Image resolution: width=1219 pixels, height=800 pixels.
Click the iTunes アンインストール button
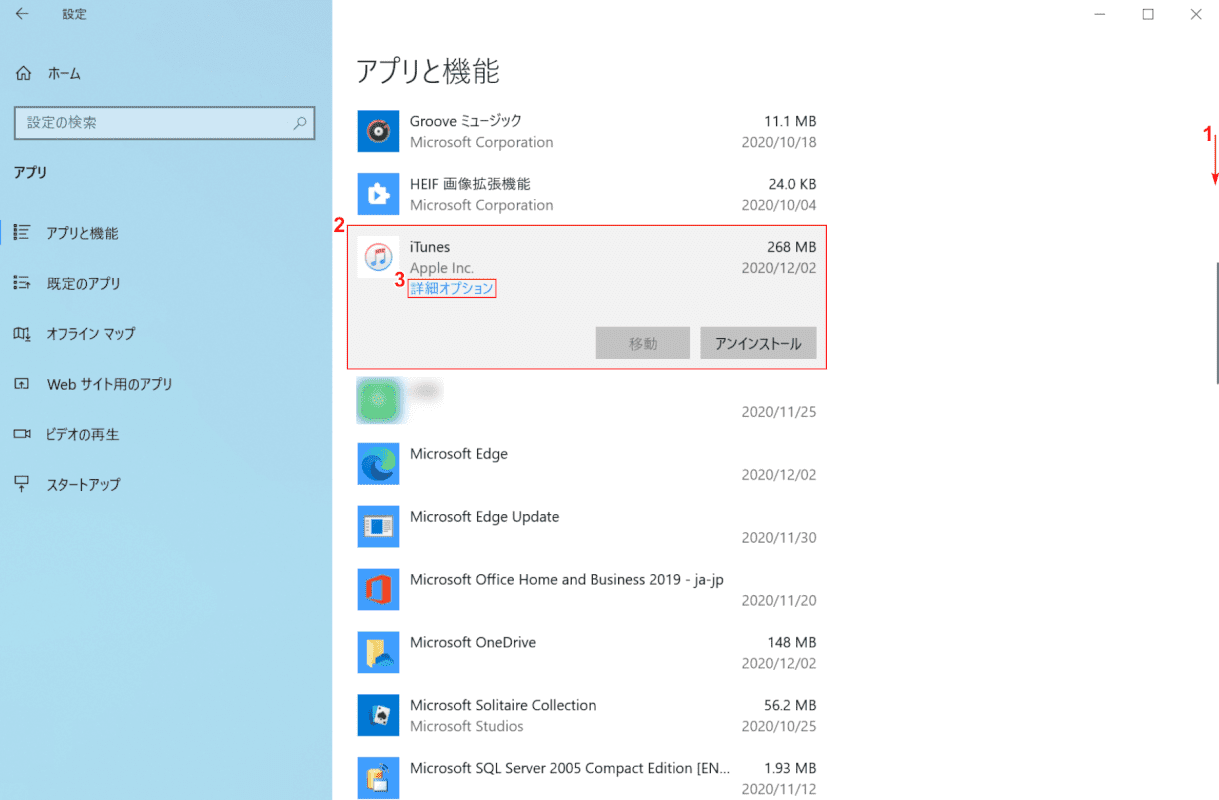click(x=758, y=343)
